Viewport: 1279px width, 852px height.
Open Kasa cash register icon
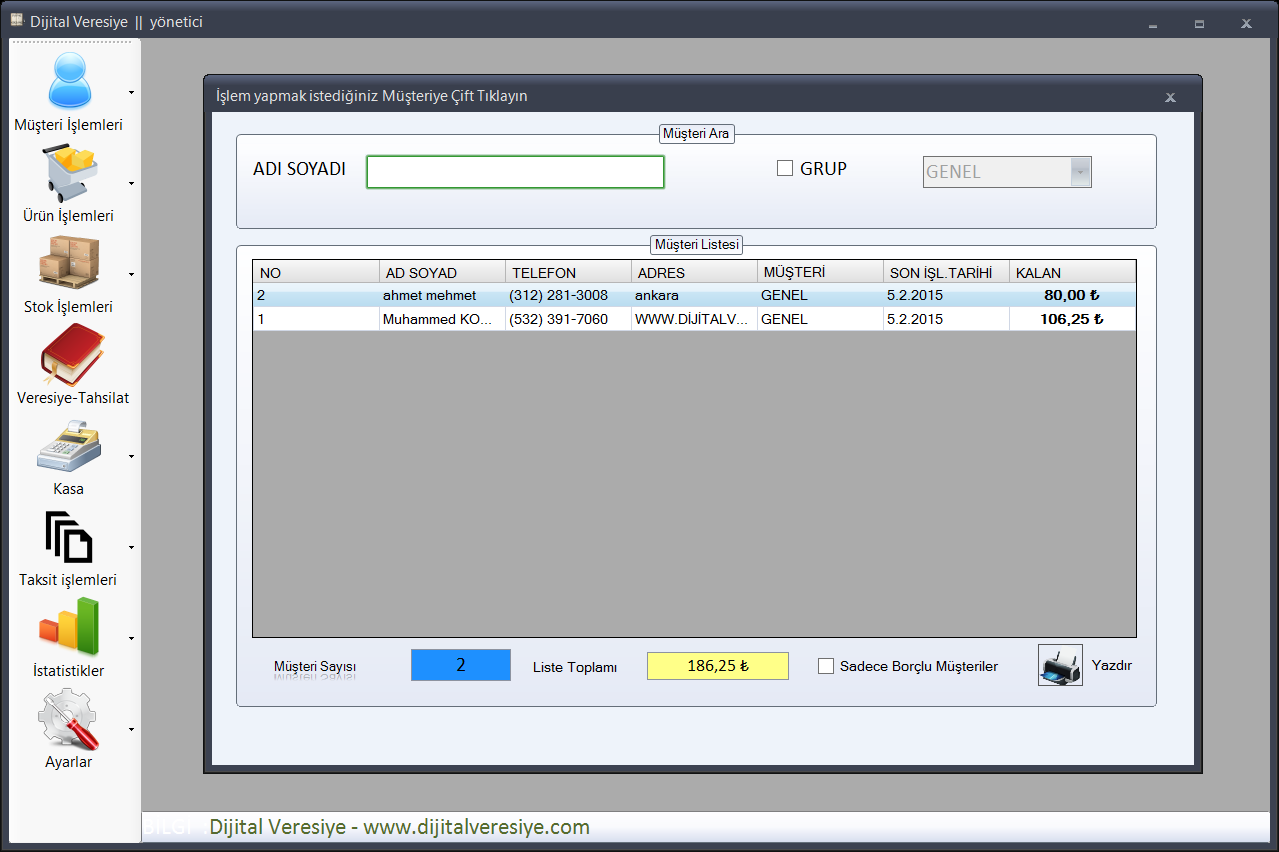[69, 446]
